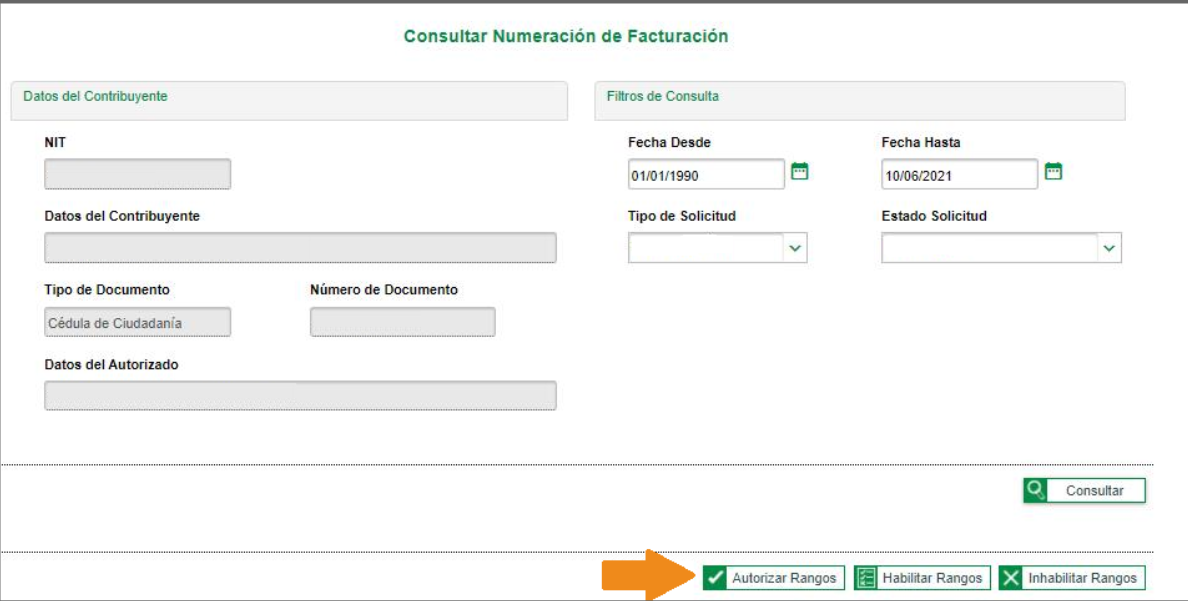Click the Datos del Autorizado field

(x=300, y=395)
